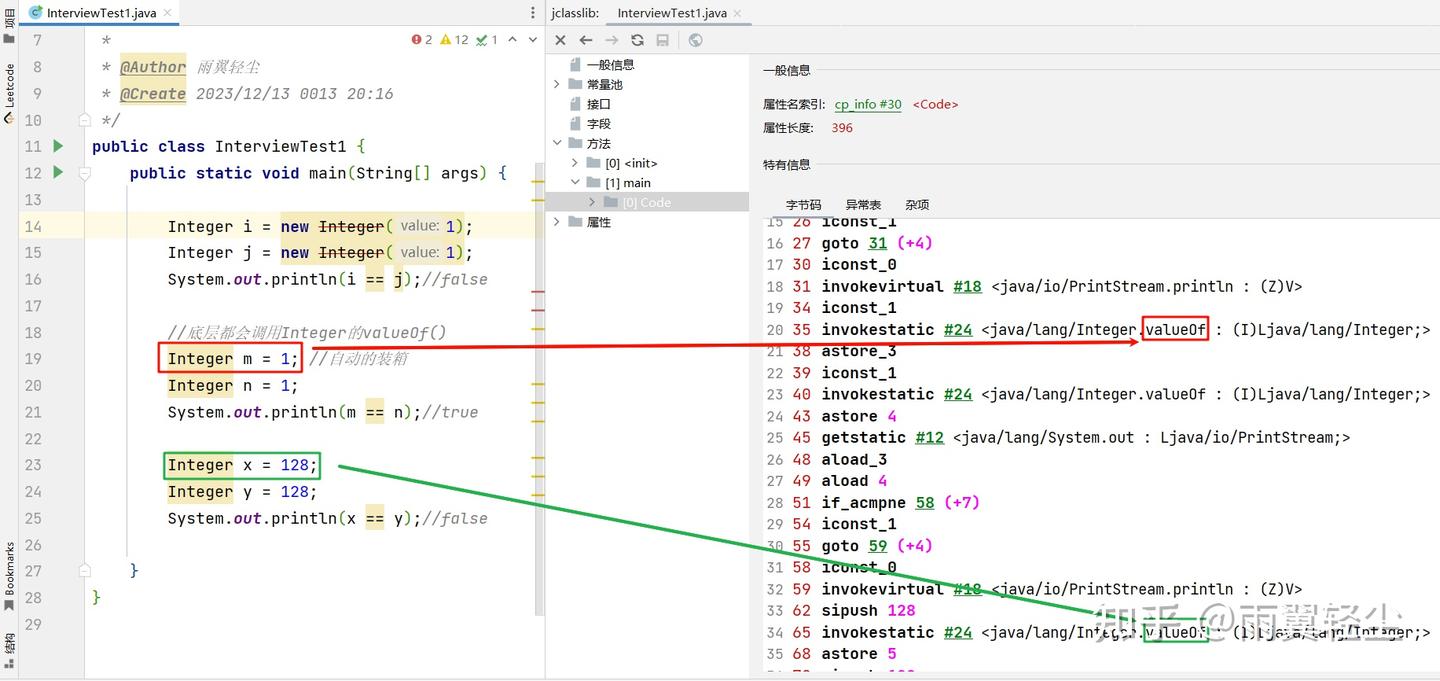
Task: Switch to the 异常表 tab
Action: pyautogui.click(x=863, y=205)
